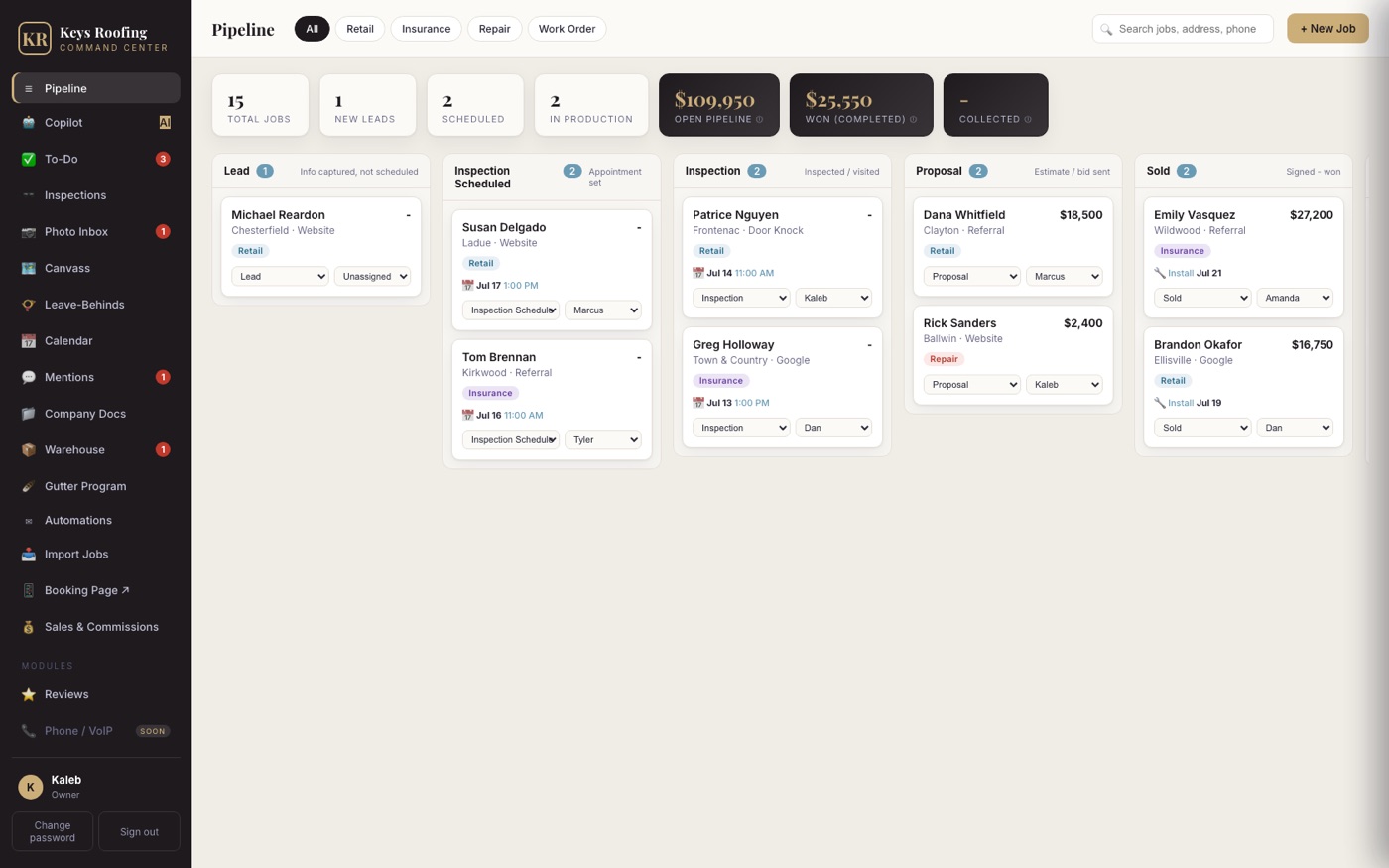Click the info icon on Open Pipeline card

coord(760,120)
